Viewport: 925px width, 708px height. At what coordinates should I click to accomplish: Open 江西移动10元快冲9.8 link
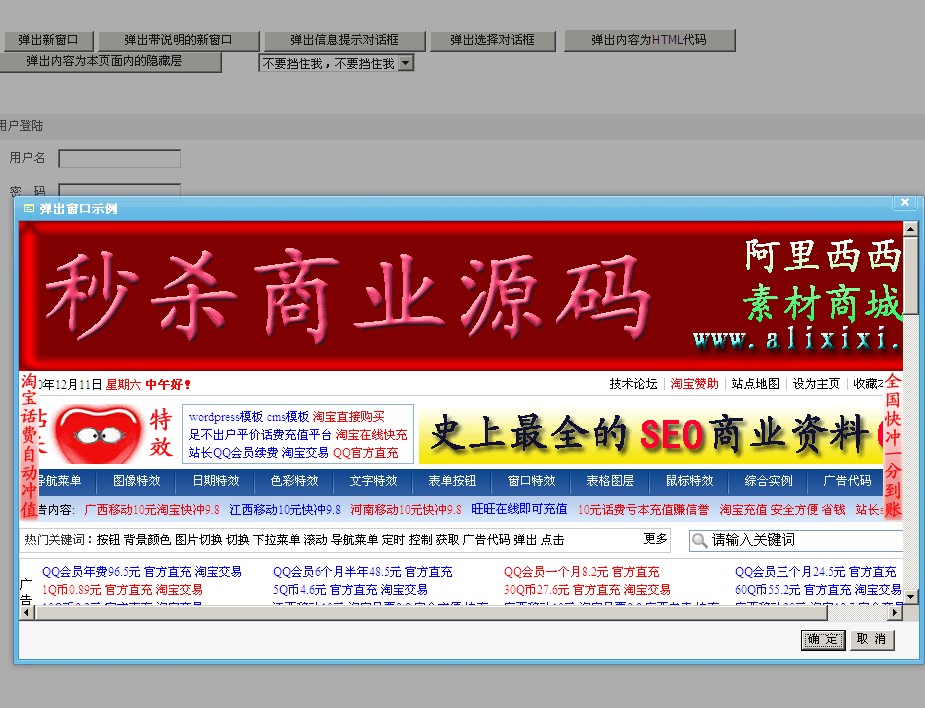[x=285, y=510]
